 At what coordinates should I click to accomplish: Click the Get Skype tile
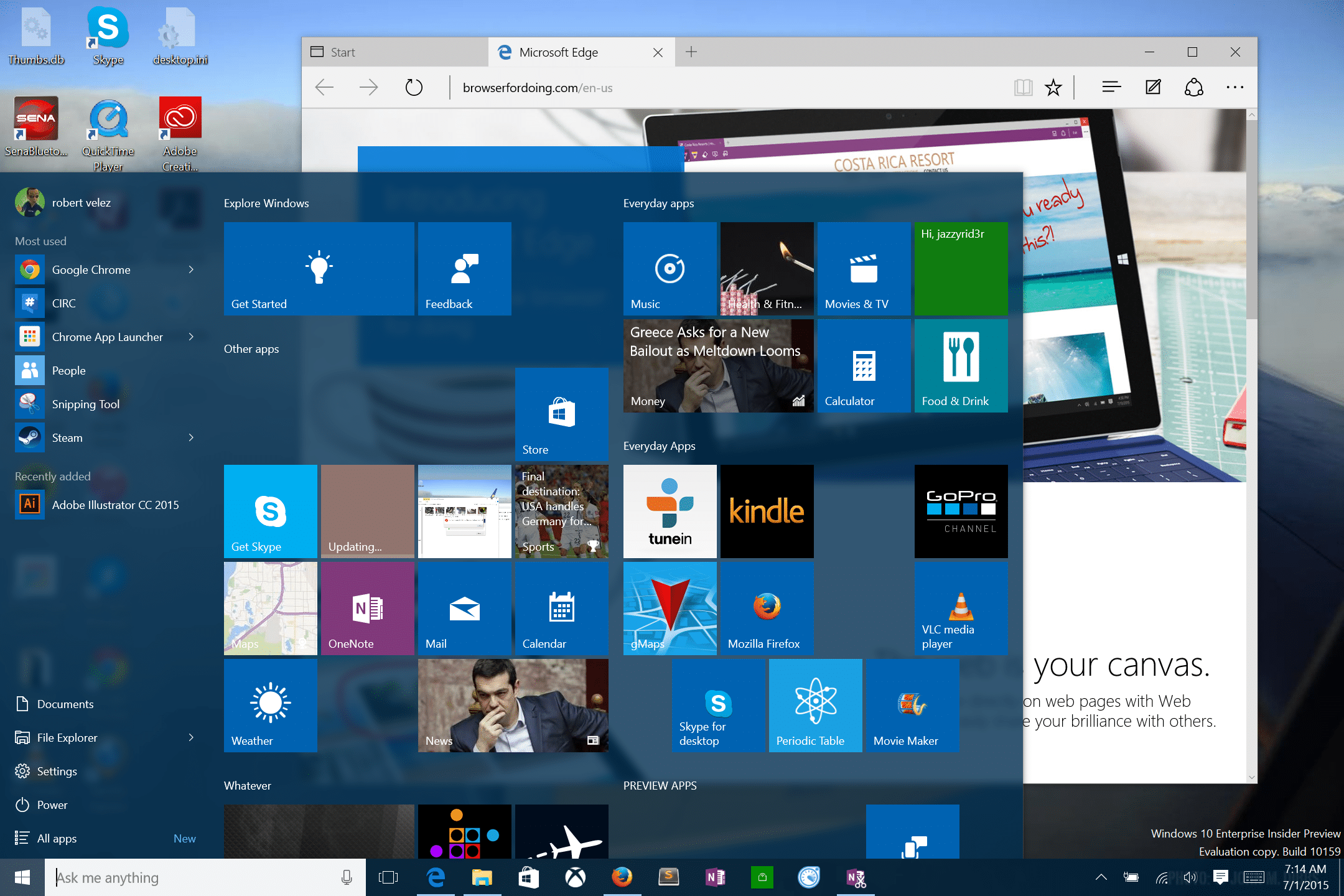[x=271, y=511]
